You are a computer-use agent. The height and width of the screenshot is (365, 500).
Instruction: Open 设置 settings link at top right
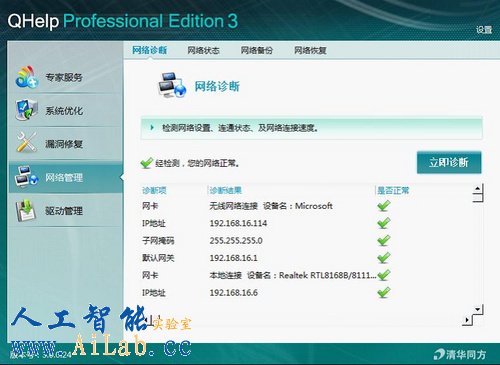point(484,30)
